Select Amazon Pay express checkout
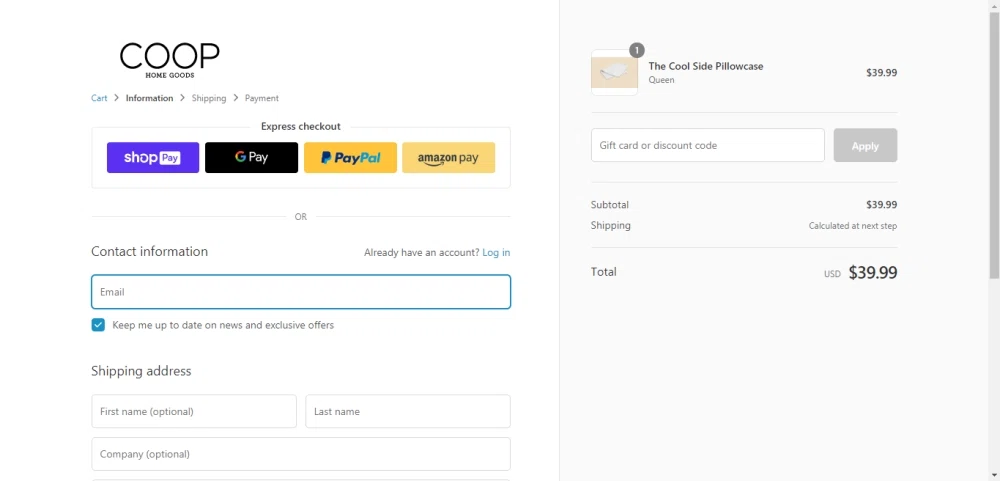The image size is (1000, 481). (x=448, y=158)
